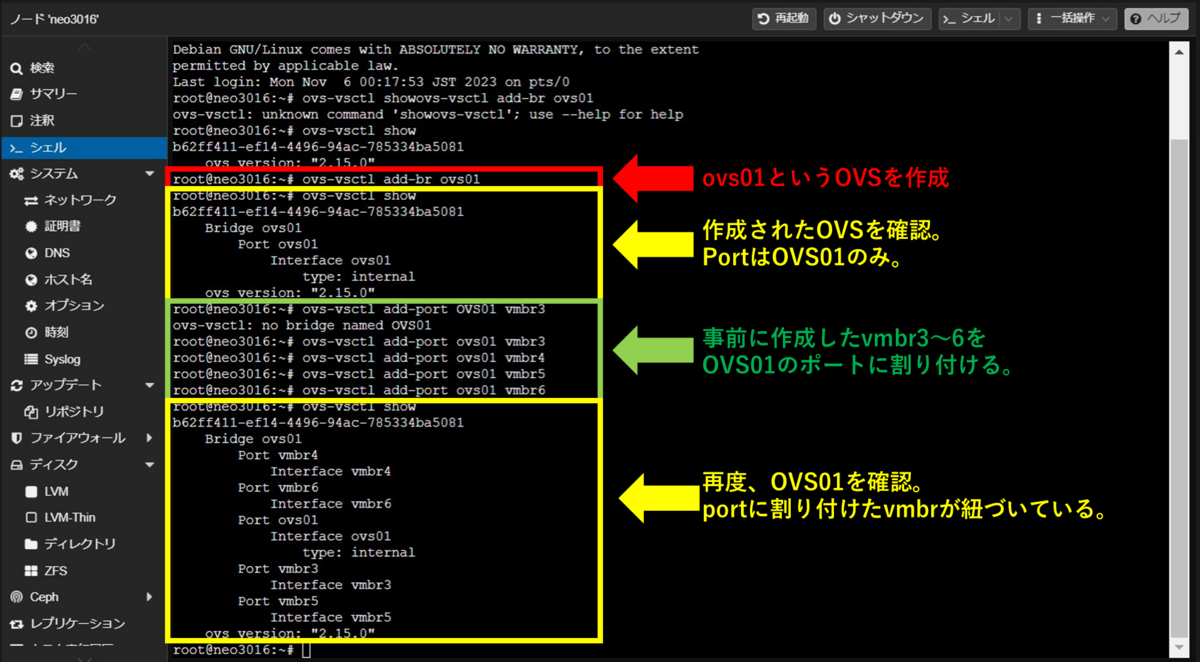Collapse the アップデート section arrow

tap(150, 385)
